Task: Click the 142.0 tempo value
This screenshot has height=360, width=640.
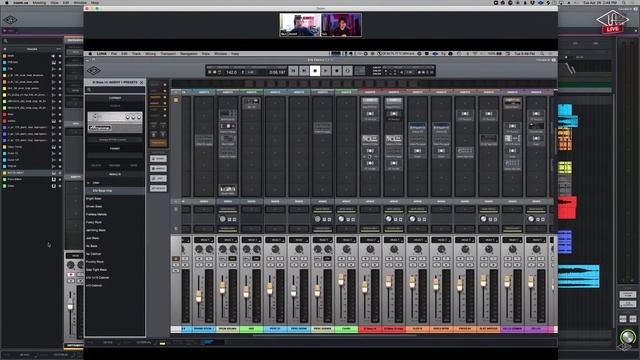Action: 231,73
